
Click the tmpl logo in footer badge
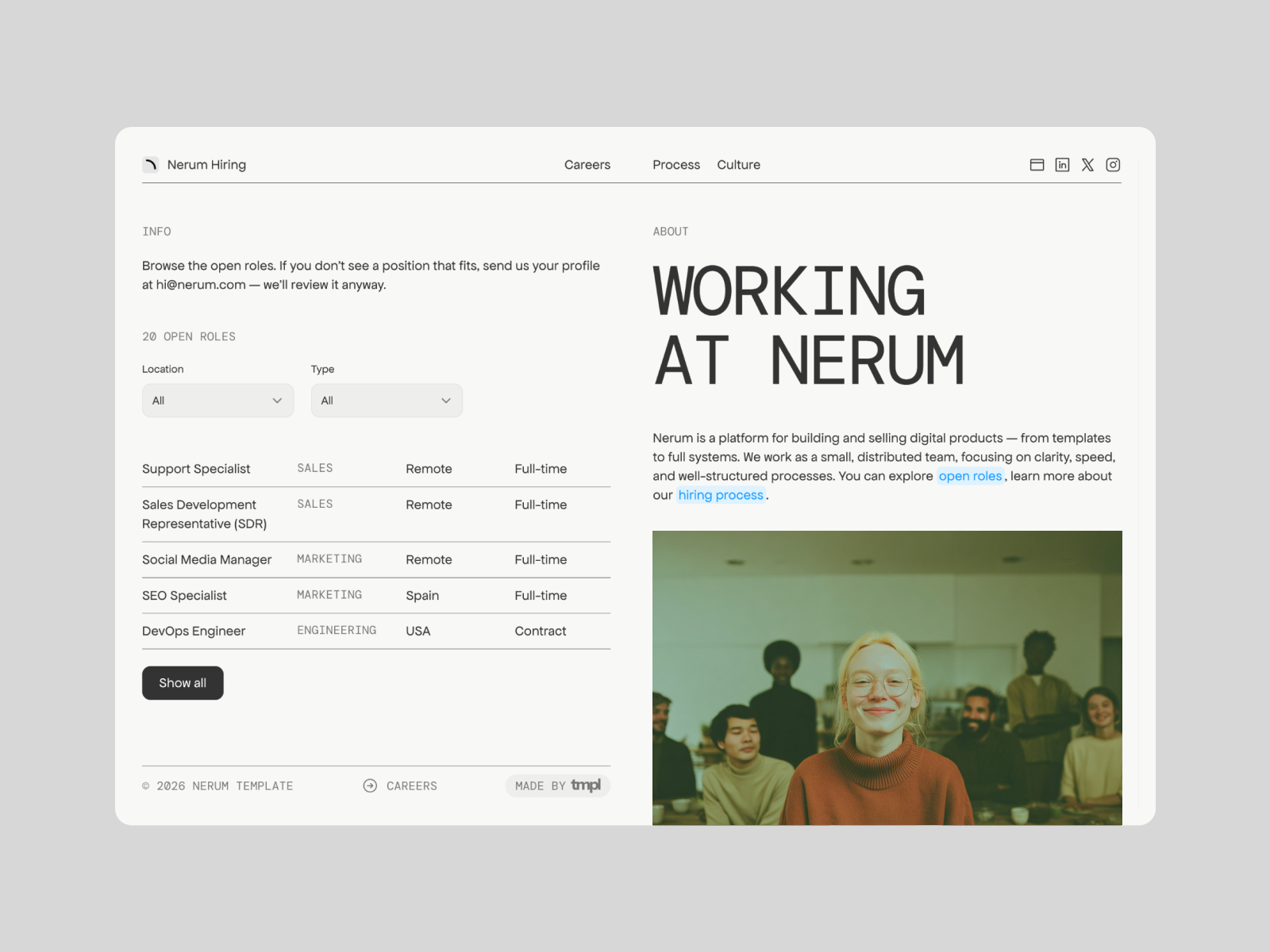point(586,785)
